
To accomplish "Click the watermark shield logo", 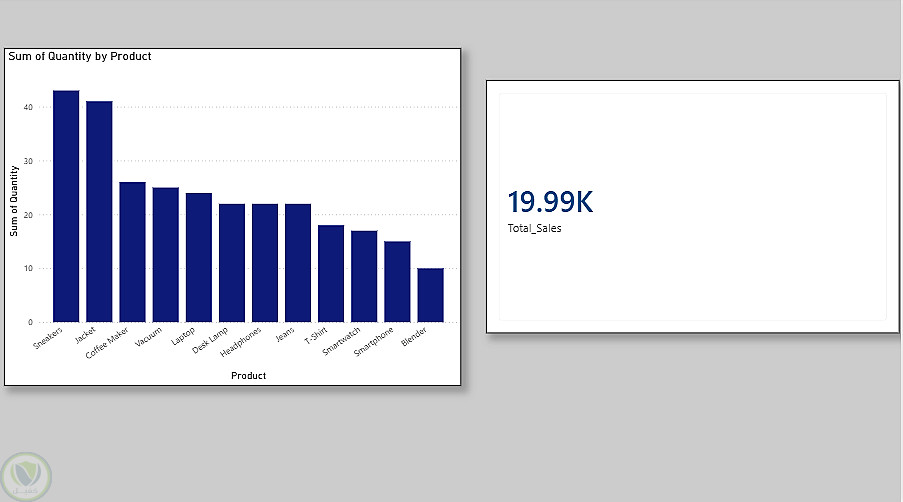I will click(x=26, y=477).
